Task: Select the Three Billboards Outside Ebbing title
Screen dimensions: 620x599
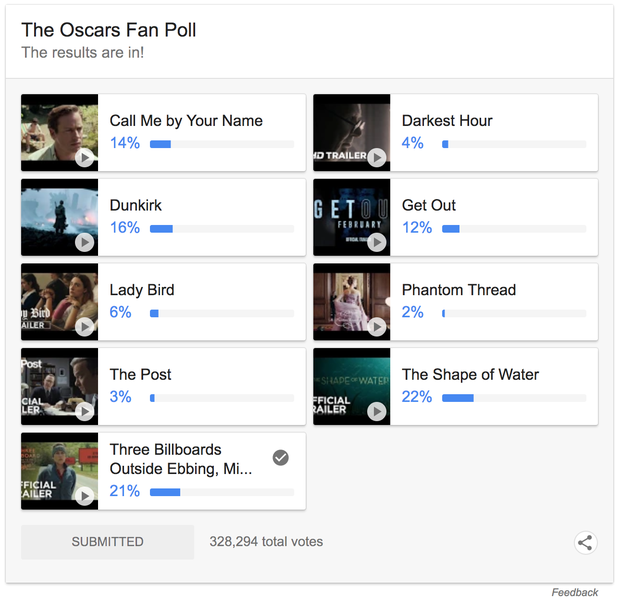Action: (181, 459)
